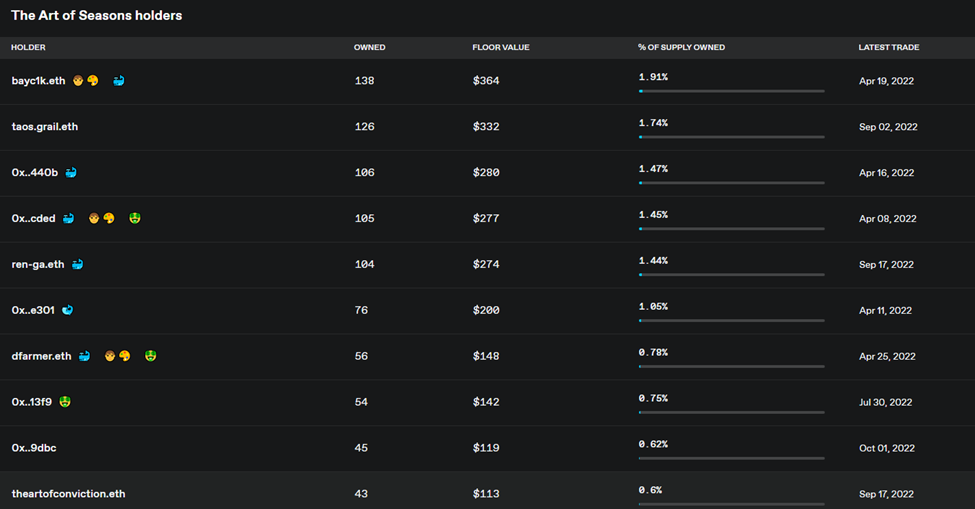Click the whale badge next to ren-ga.eth

[x=77, y=264]
